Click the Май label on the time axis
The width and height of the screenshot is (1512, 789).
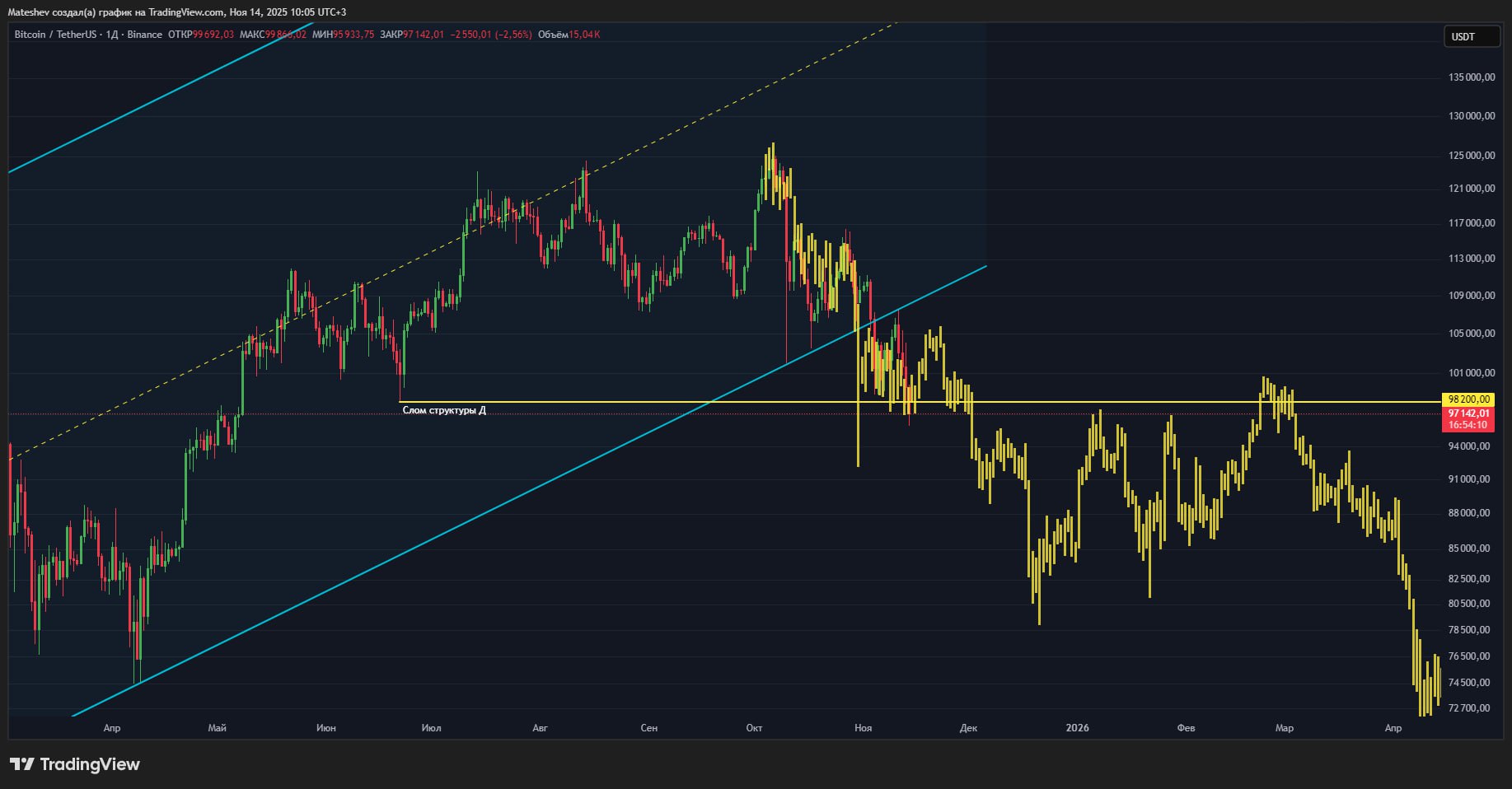tap(218, 728)
